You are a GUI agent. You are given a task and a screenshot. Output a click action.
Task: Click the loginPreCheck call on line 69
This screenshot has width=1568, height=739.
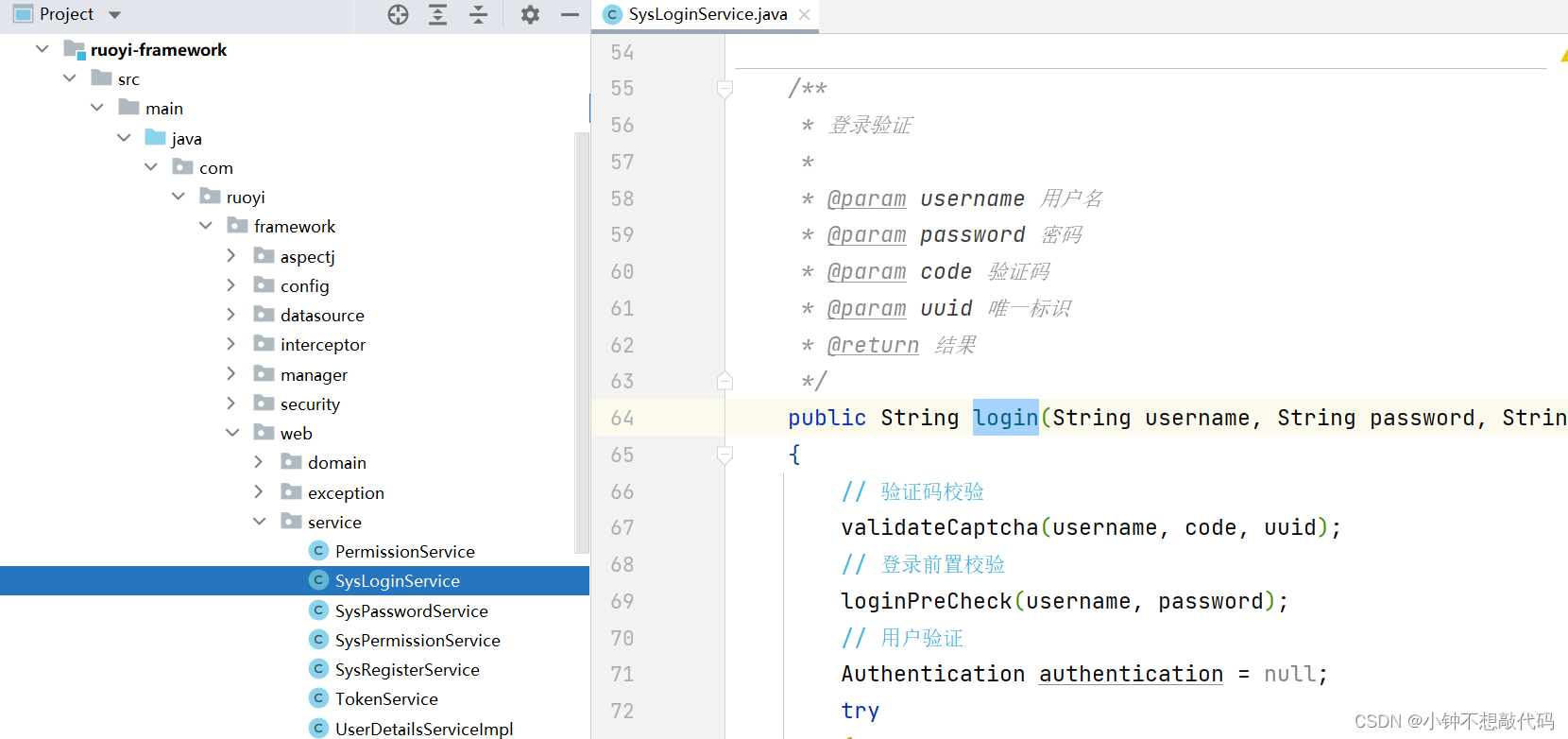pos(927,601)
